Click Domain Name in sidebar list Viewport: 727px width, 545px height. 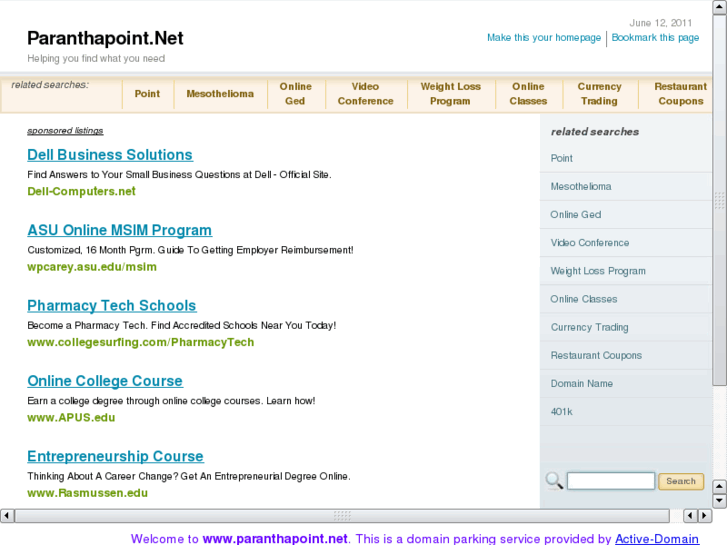pos(581,384)
